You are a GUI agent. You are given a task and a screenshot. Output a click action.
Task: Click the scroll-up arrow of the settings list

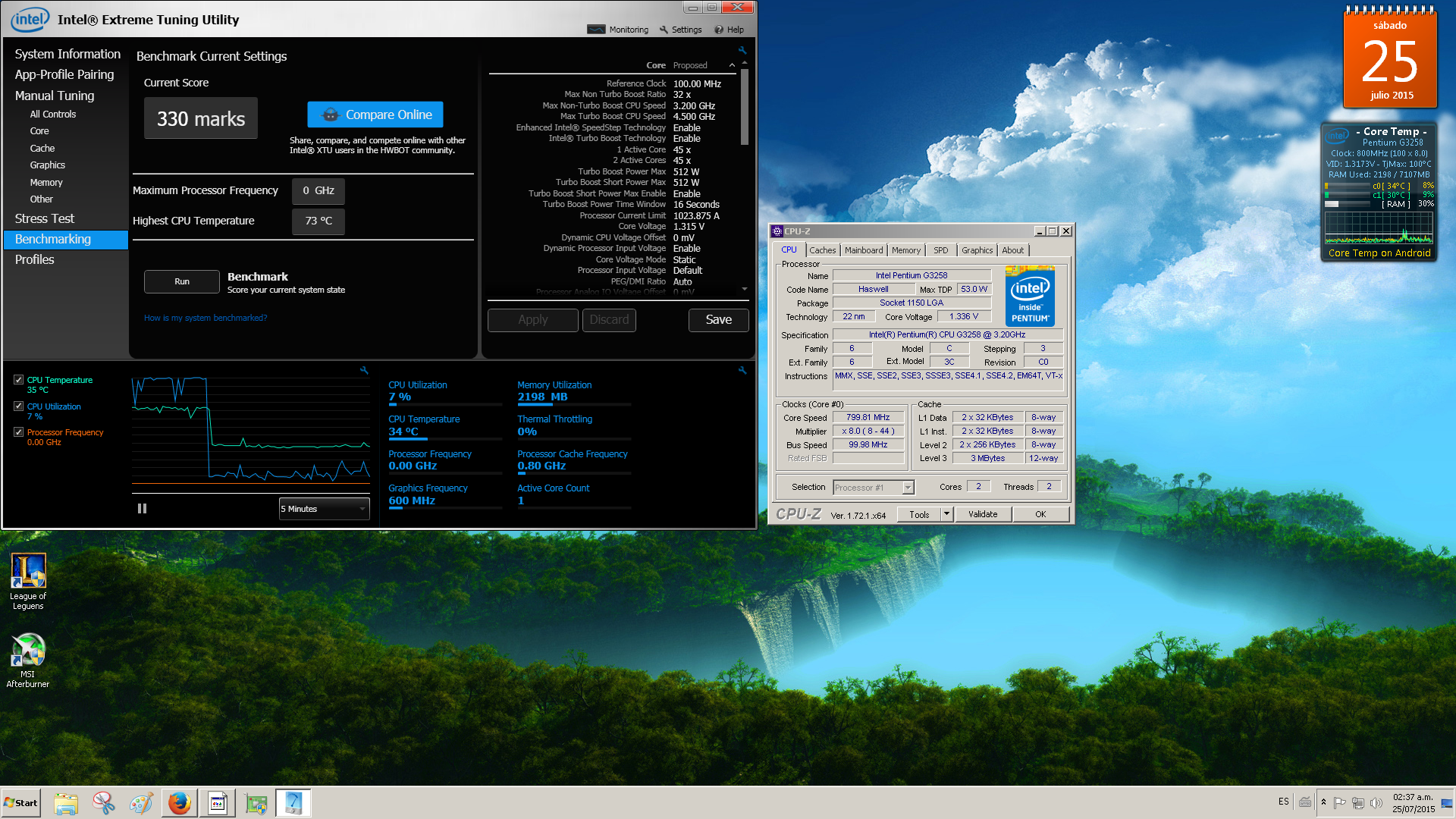pos(745,63)
